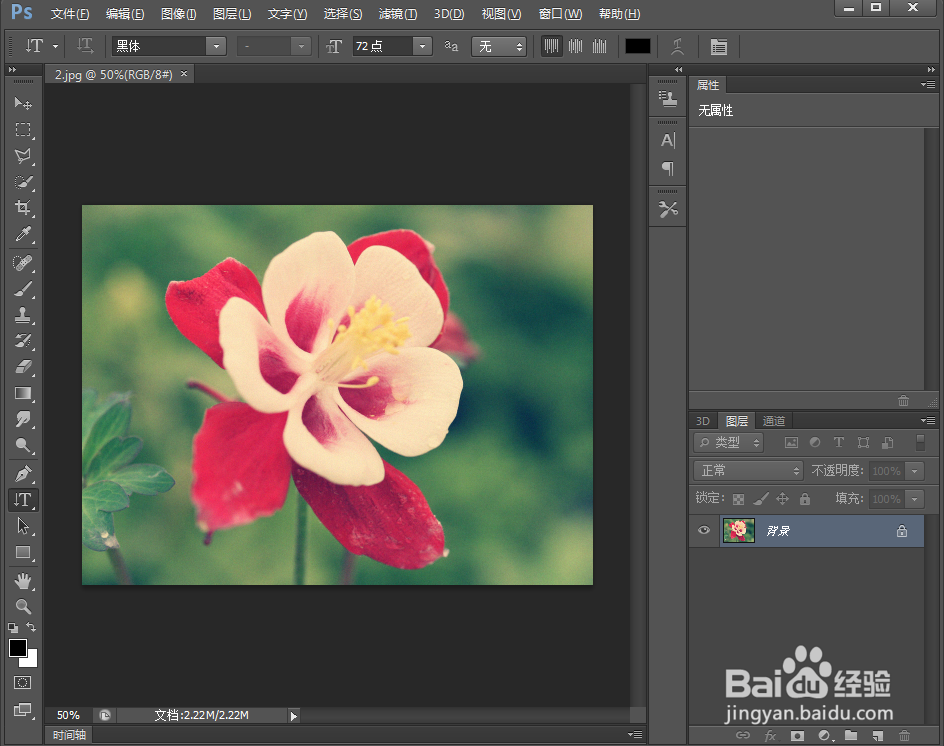Image resolution: width=944 pixels, height=746 pixels.
Task: Select the Vertical Type tool
Action: point(23,500)
